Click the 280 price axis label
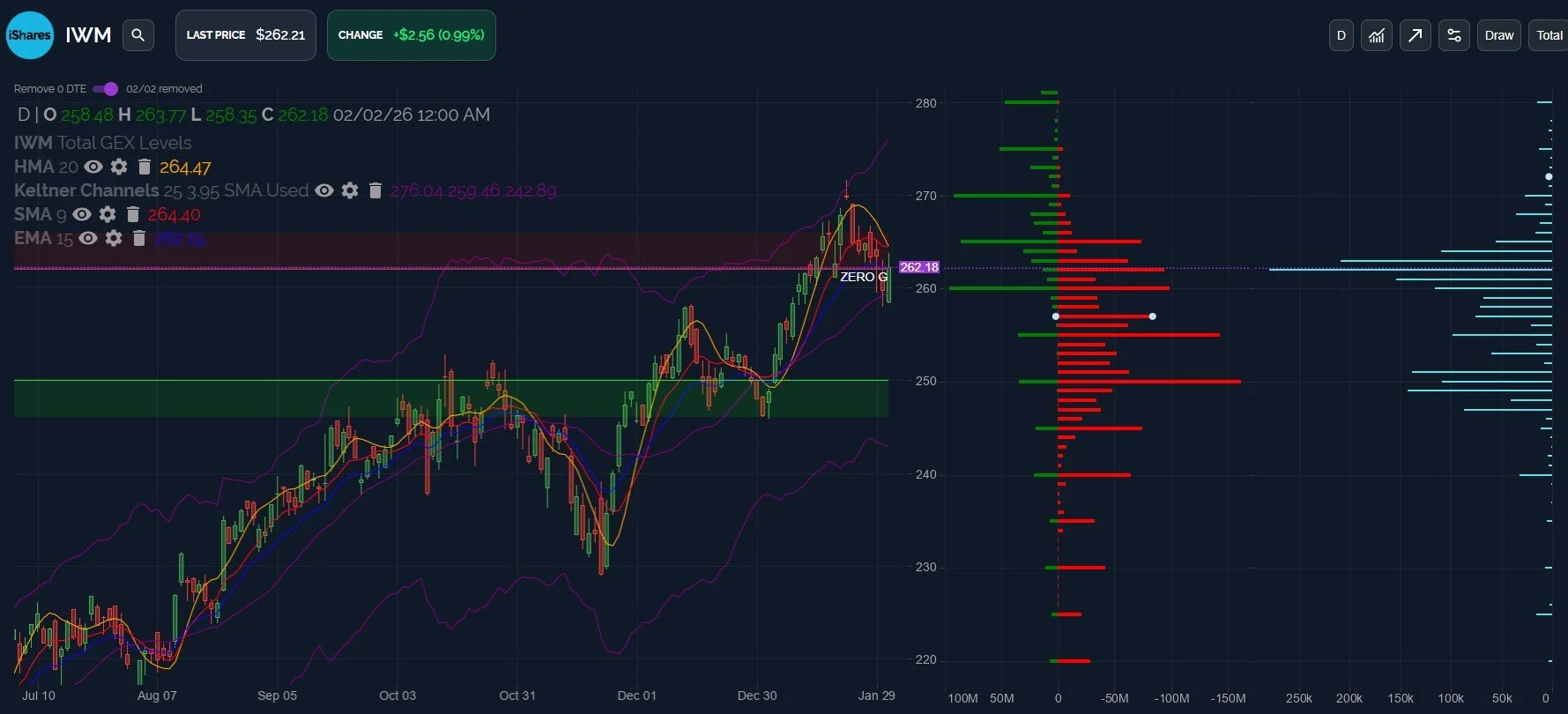Image resolution: width=1568 pixels, height=714 pixels. click(x=926, y=103)
